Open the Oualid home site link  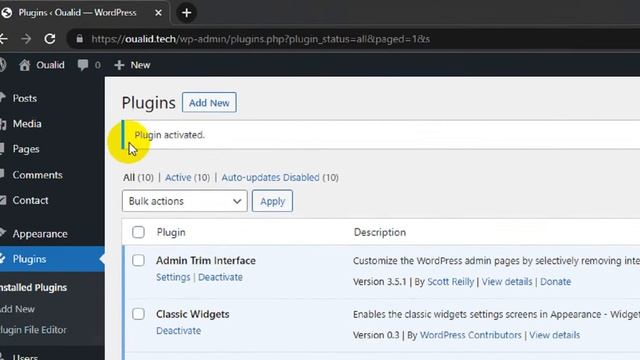(42, 65)
